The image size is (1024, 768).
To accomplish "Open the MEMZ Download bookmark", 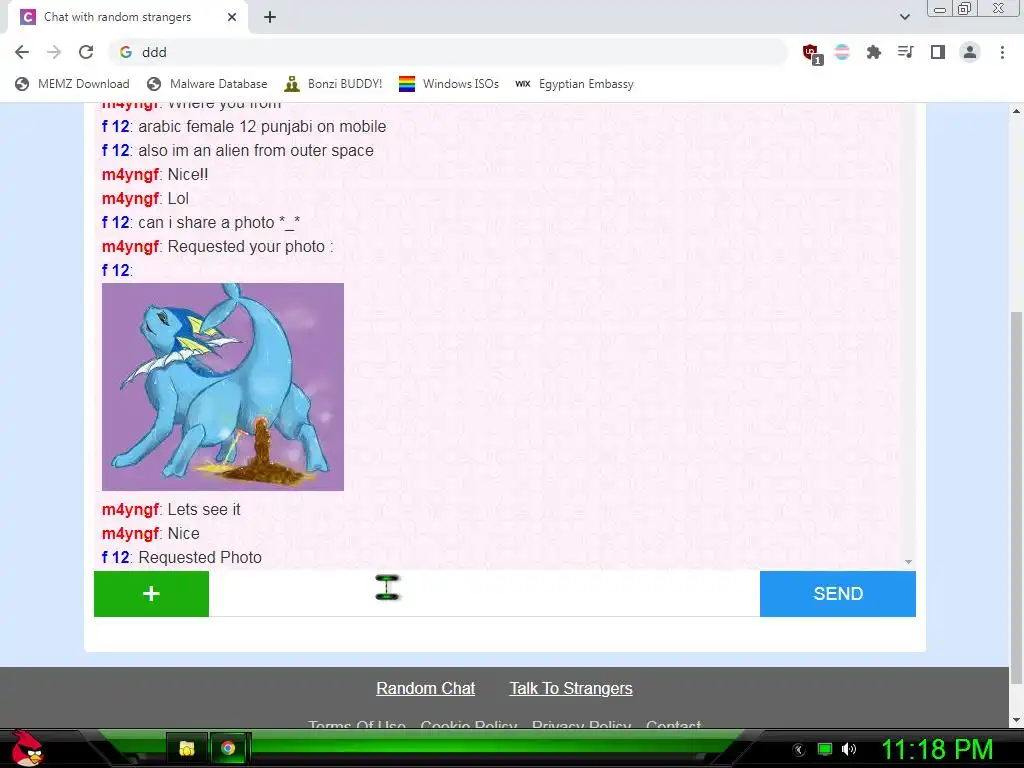I will 72,84.
